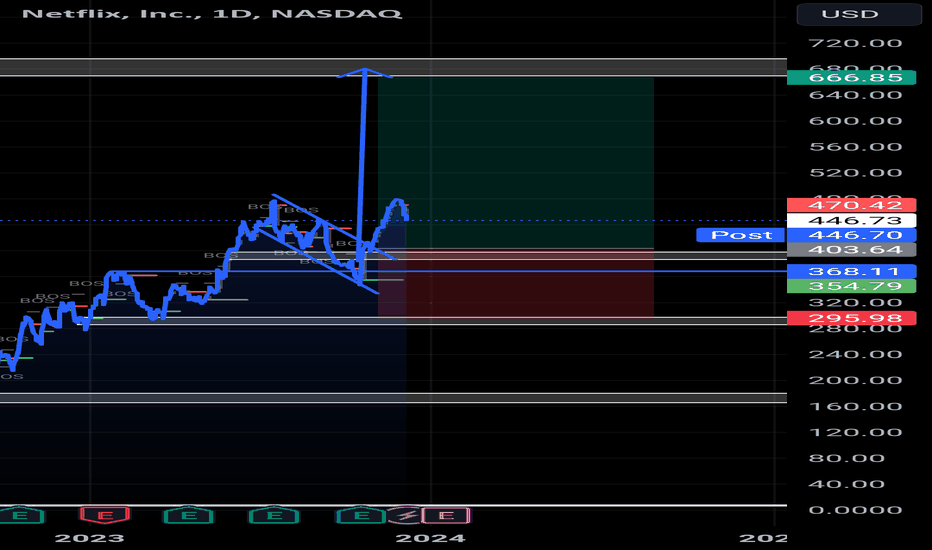Select the red stop-loss zone
The width and height of the screenshot is (932, 550).
coord(516,283)
